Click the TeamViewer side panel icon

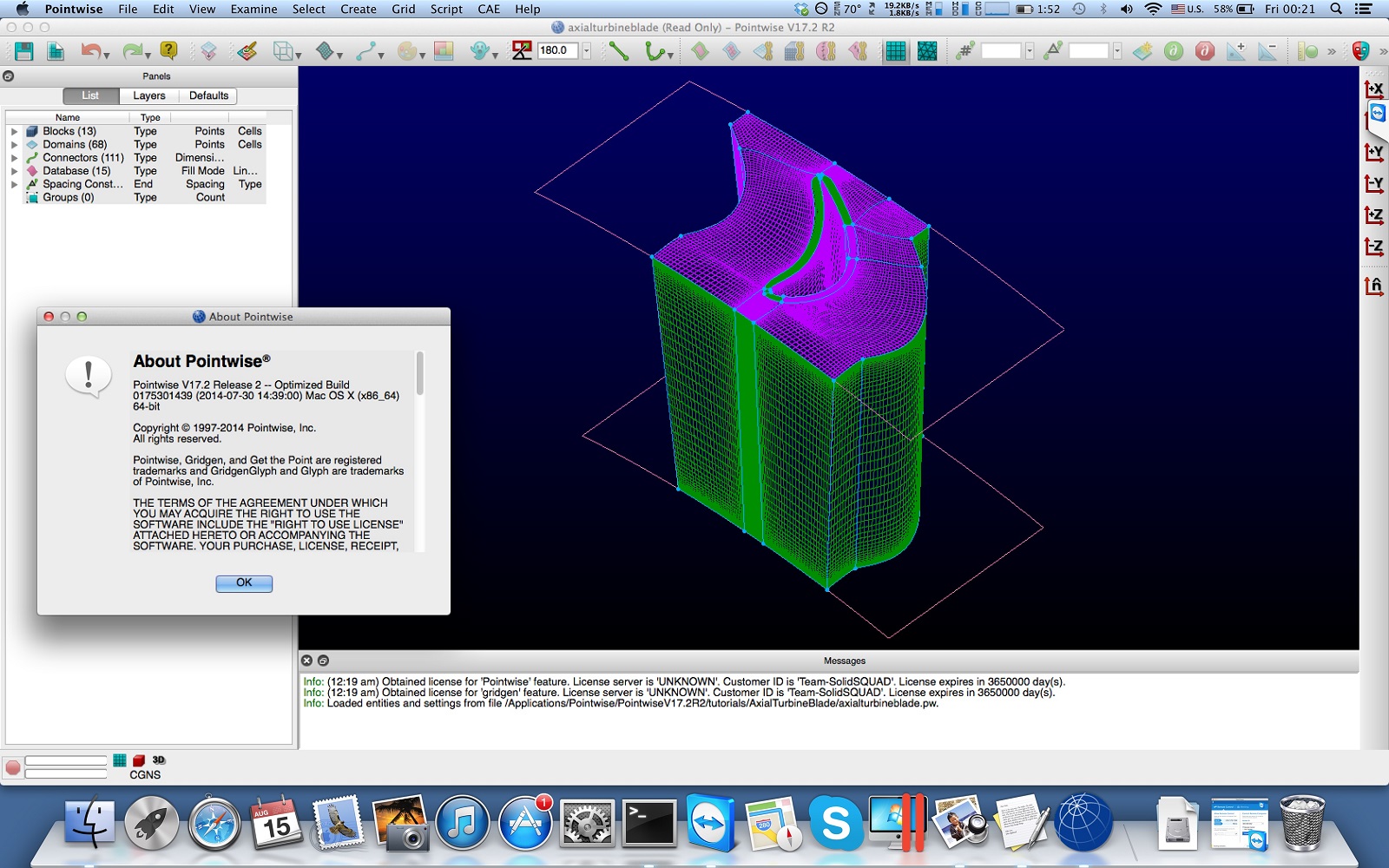pos(1378,114)
